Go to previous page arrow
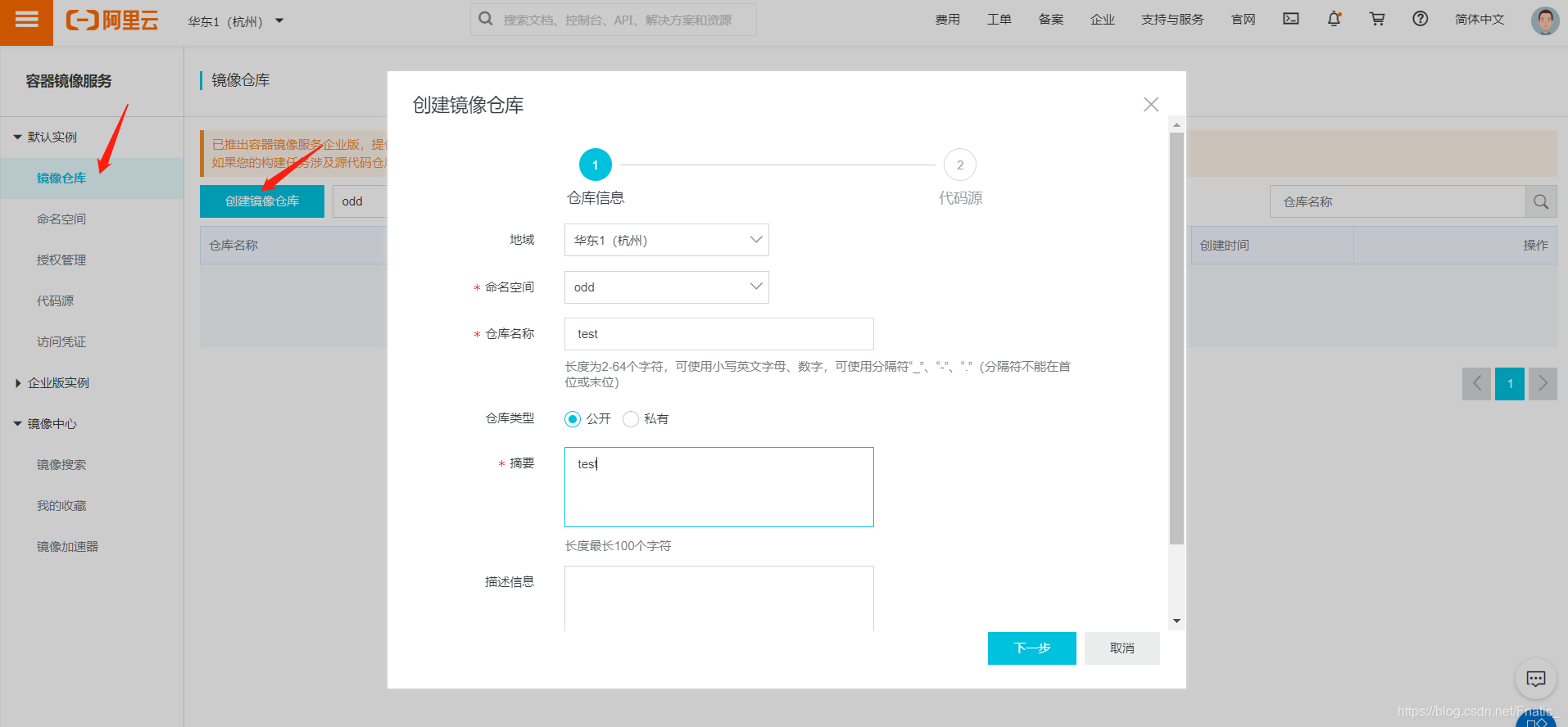Screen dimensions: 1568x727 [x=1477, y=383]
